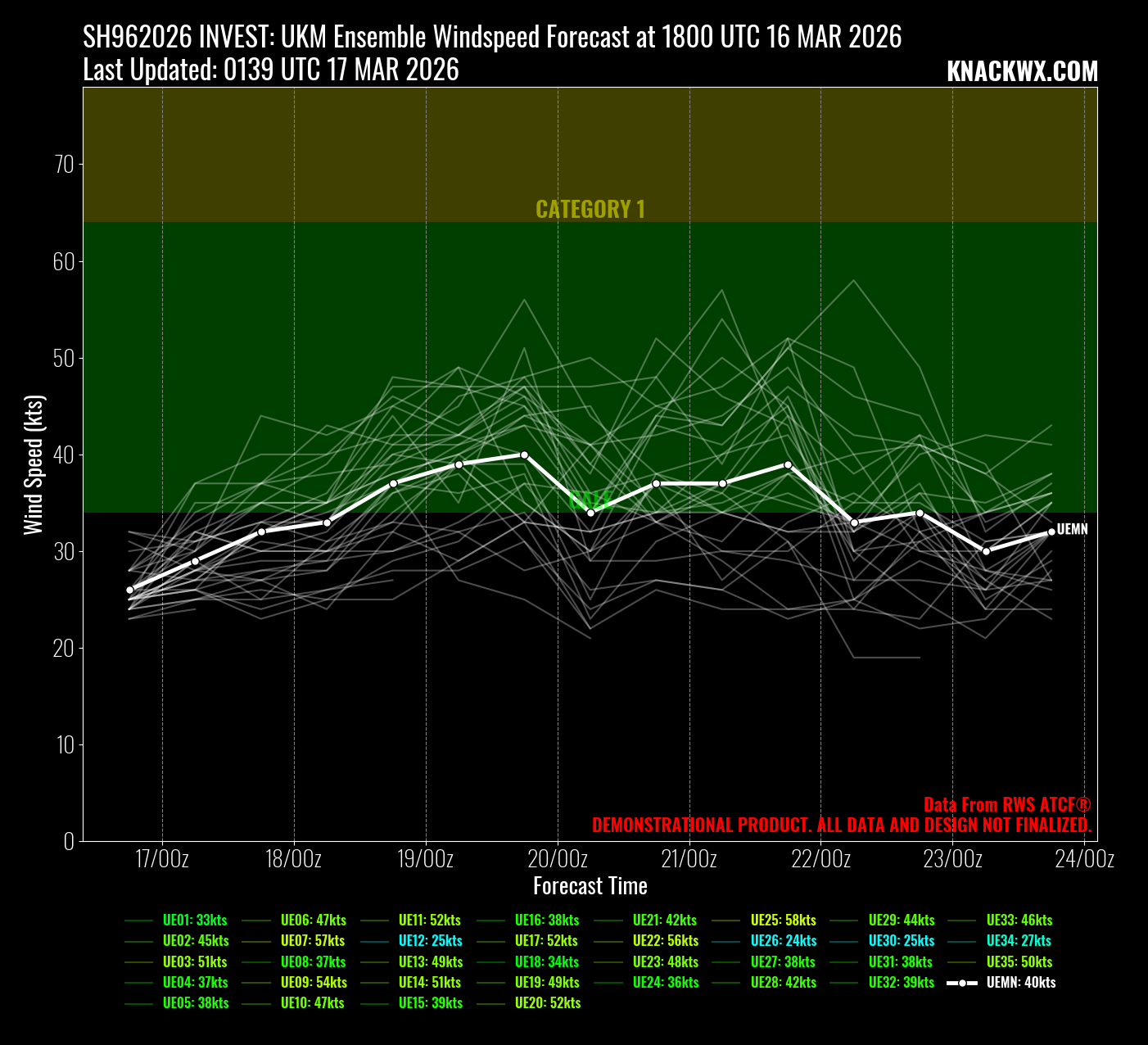Click the Wind Speed (kts) axis title
Image resolution: width=1148 pixels, height=1045 pixels.
click(x=33, y=464)
